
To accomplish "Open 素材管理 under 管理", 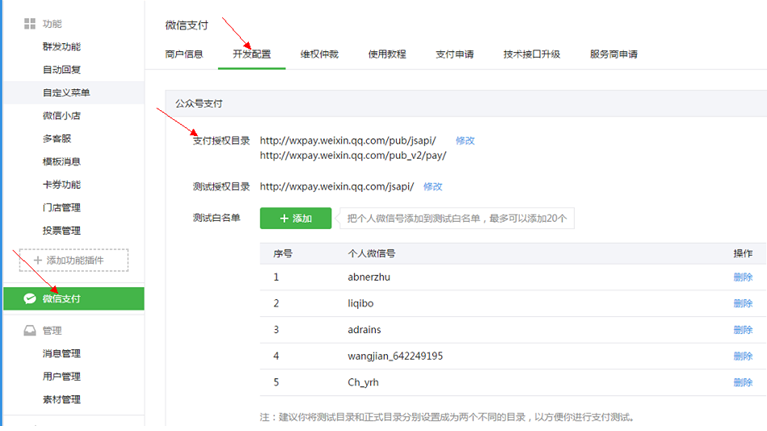I will pyautogui.click(x=62, y=399).
